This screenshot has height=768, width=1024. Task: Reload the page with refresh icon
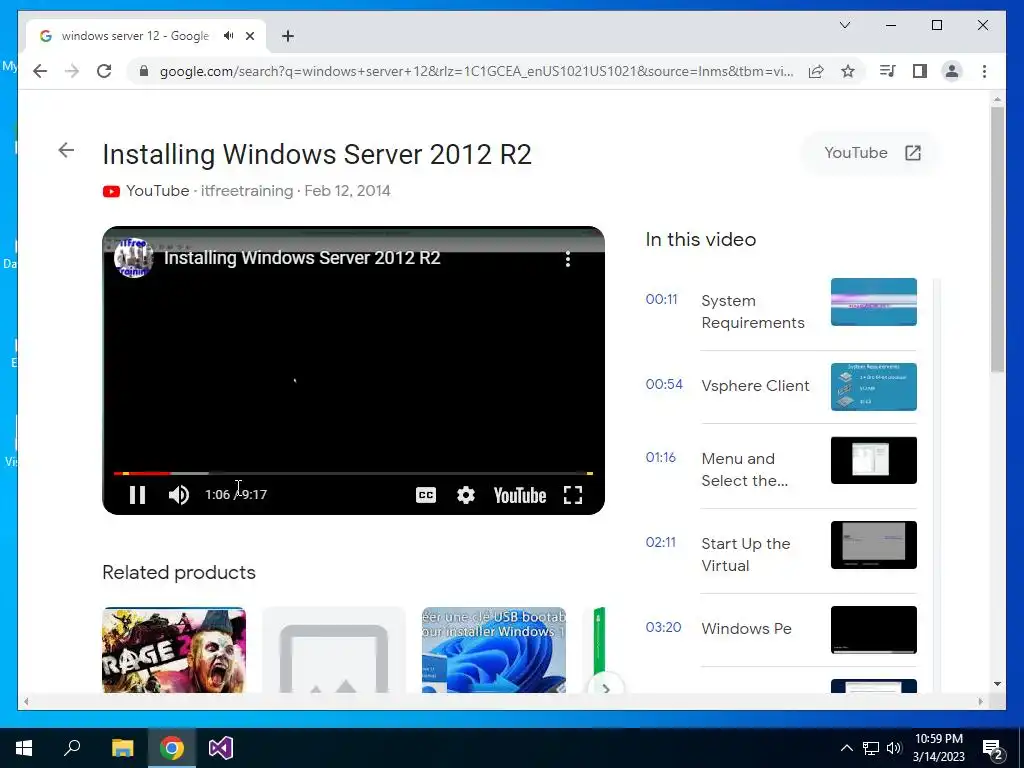(104, 71)
